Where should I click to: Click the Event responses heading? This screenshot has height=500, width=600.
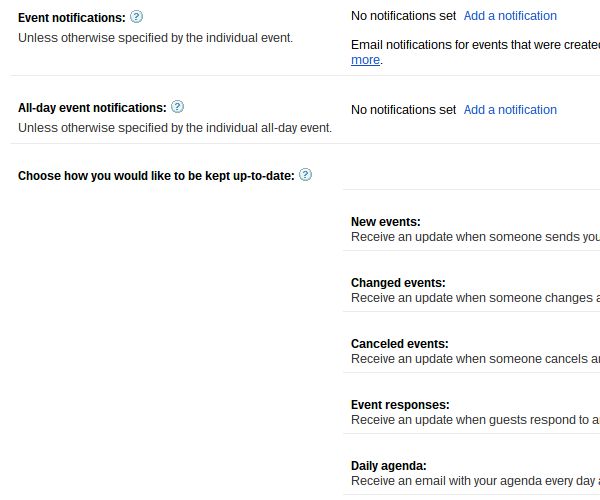pyautogui.click(x=400, y=405)
